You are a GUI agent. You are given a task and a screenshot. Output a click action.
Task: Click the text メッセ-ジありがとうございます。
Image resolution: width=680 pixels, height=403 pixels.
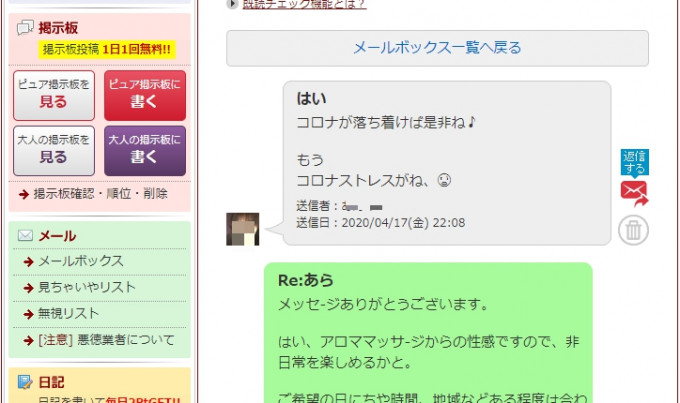pyautogui.click(x=384, y=304)
